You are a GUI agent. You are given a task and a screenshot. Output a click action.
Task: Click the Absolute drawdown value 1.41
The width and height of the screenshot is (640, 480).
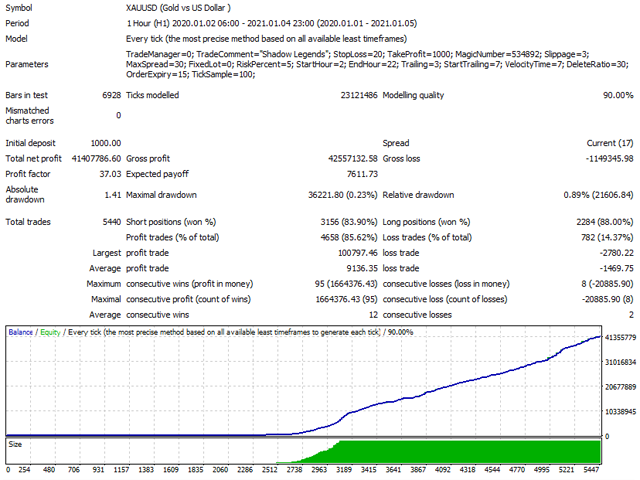click(113, 195)
